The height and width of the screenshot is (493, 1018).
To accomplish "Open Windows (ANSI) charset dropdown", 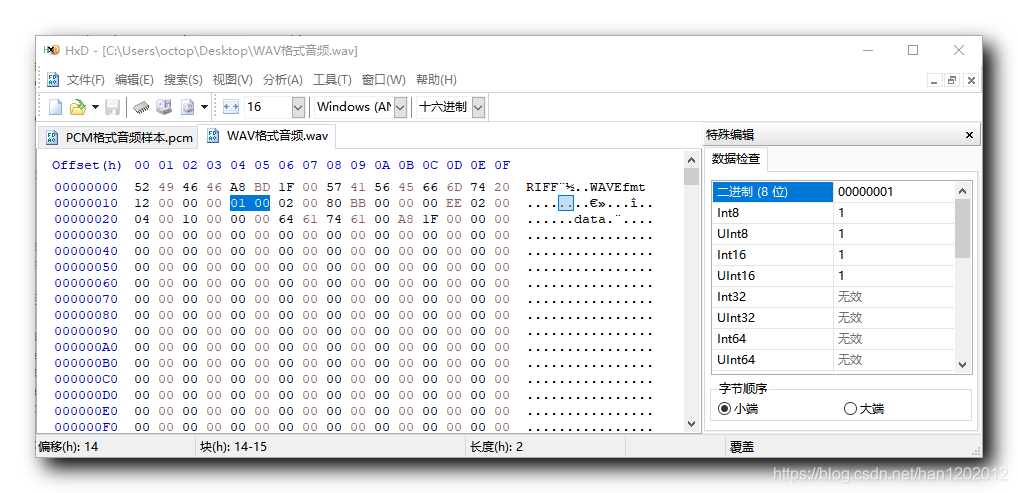I will click(401, 107).
